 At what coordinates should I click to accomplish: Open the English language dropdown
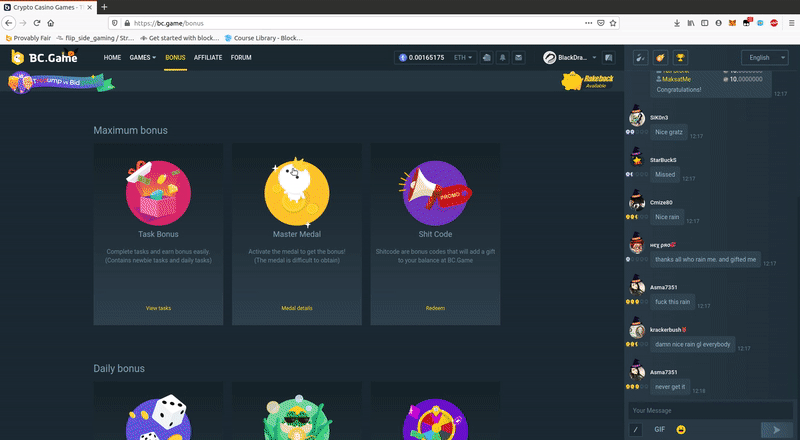coord(765,58)
